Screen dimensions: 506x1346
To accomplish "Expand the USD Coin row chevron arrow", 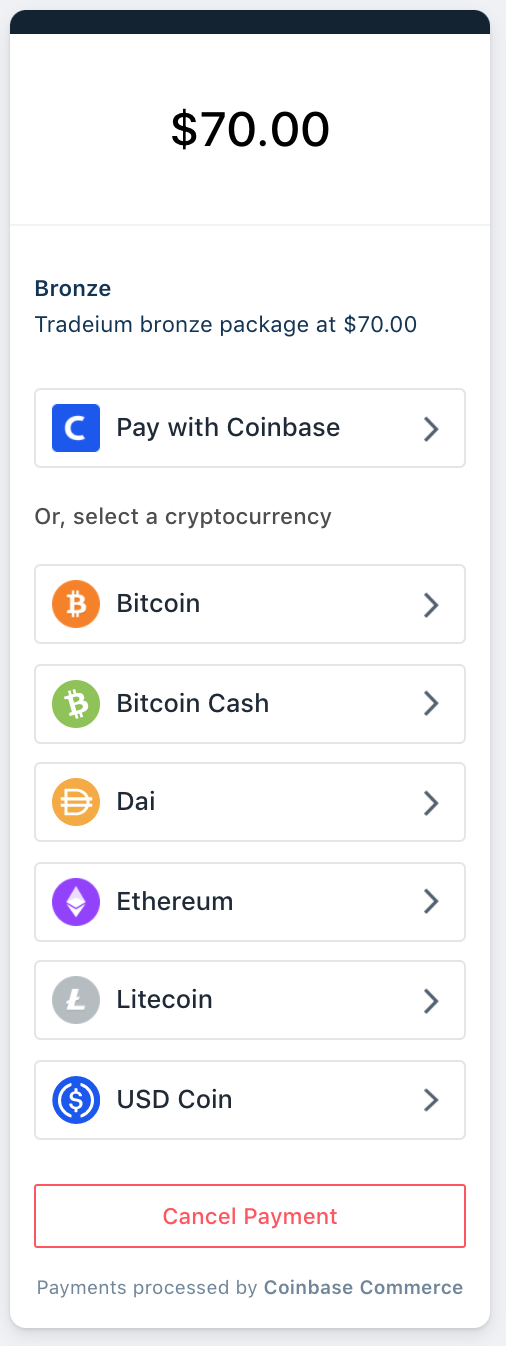I will tap(431, 1100).
